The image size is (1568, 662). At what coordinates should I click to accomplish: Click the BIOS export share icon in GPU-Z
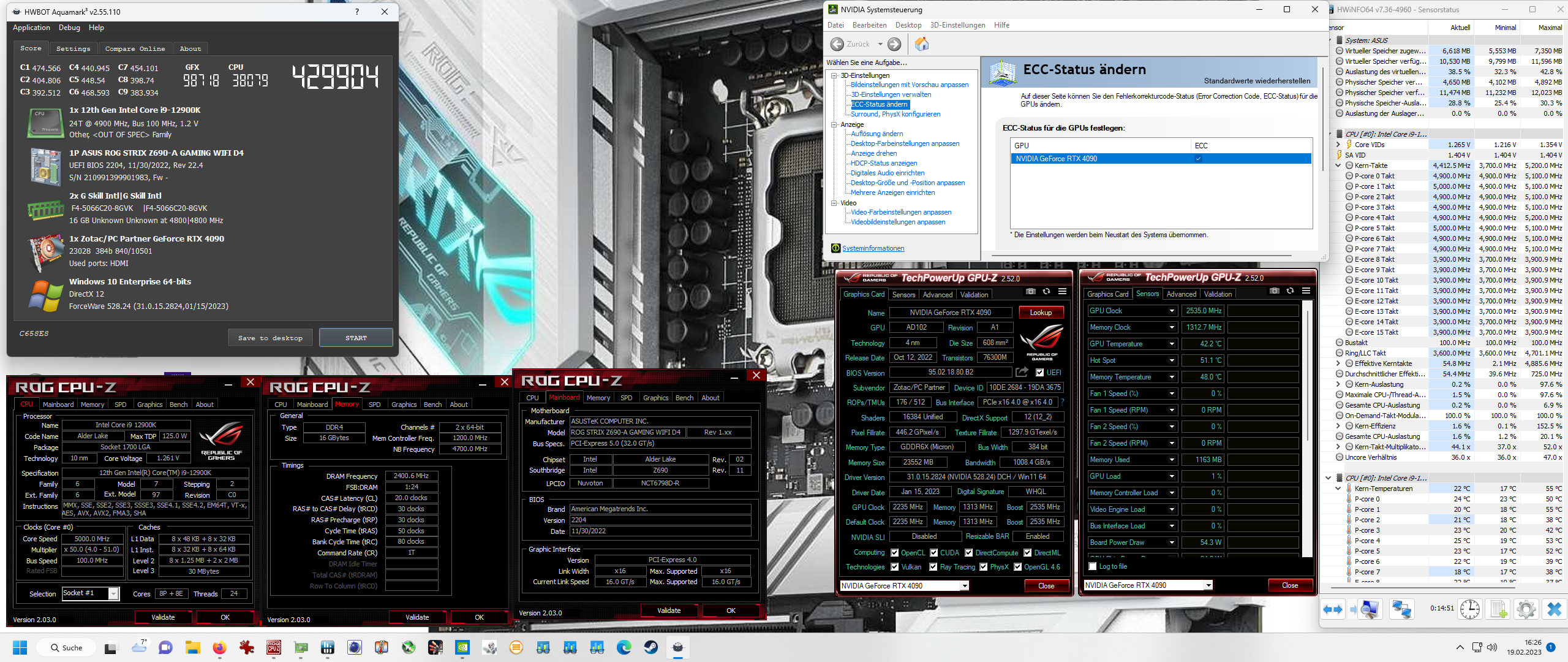click(x=1021, y=372)
